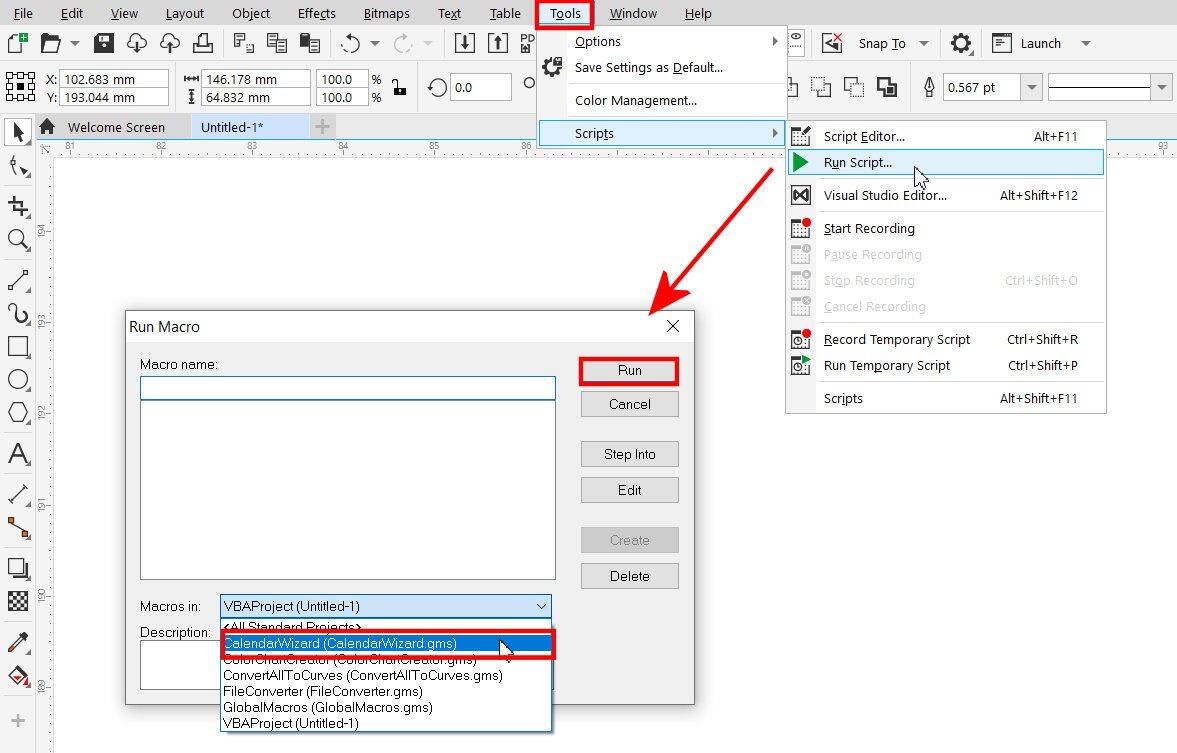1177x753 pixels.
Task: Open the Window menu
Action: (632, 13)
